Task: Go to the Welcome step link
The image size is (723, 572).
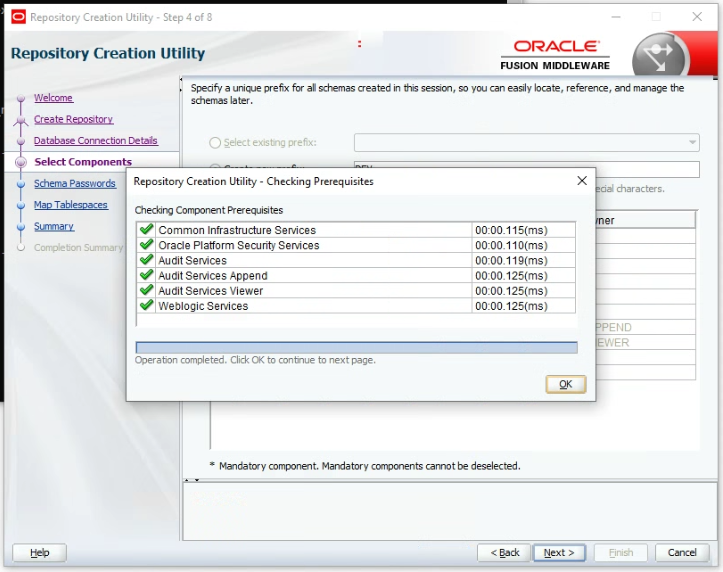Action: (x=53, y=98)
